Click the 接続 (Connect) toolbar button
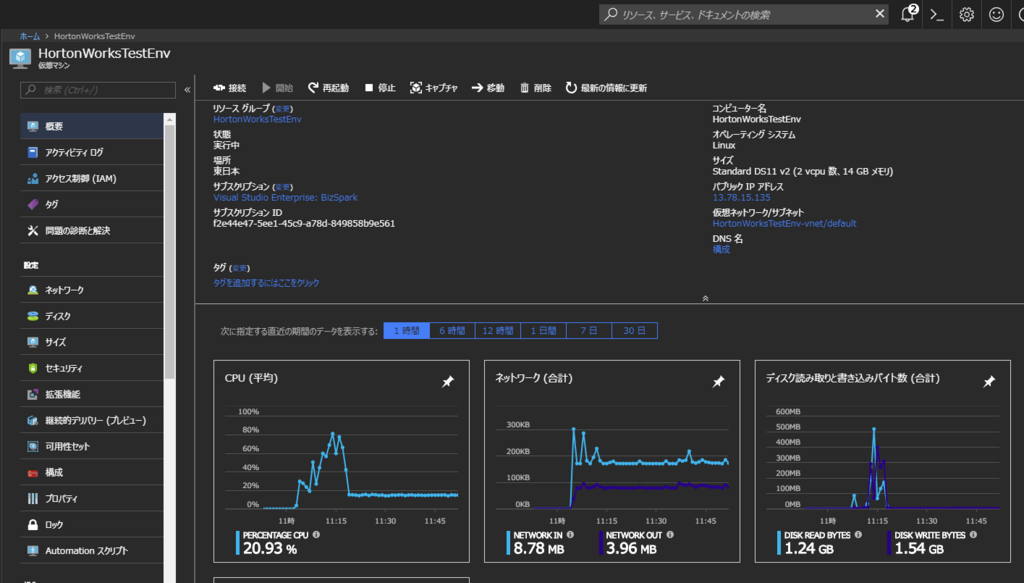Image resolution: width=1024 pixels, height=583 pixels. click(x=230, y=87)
